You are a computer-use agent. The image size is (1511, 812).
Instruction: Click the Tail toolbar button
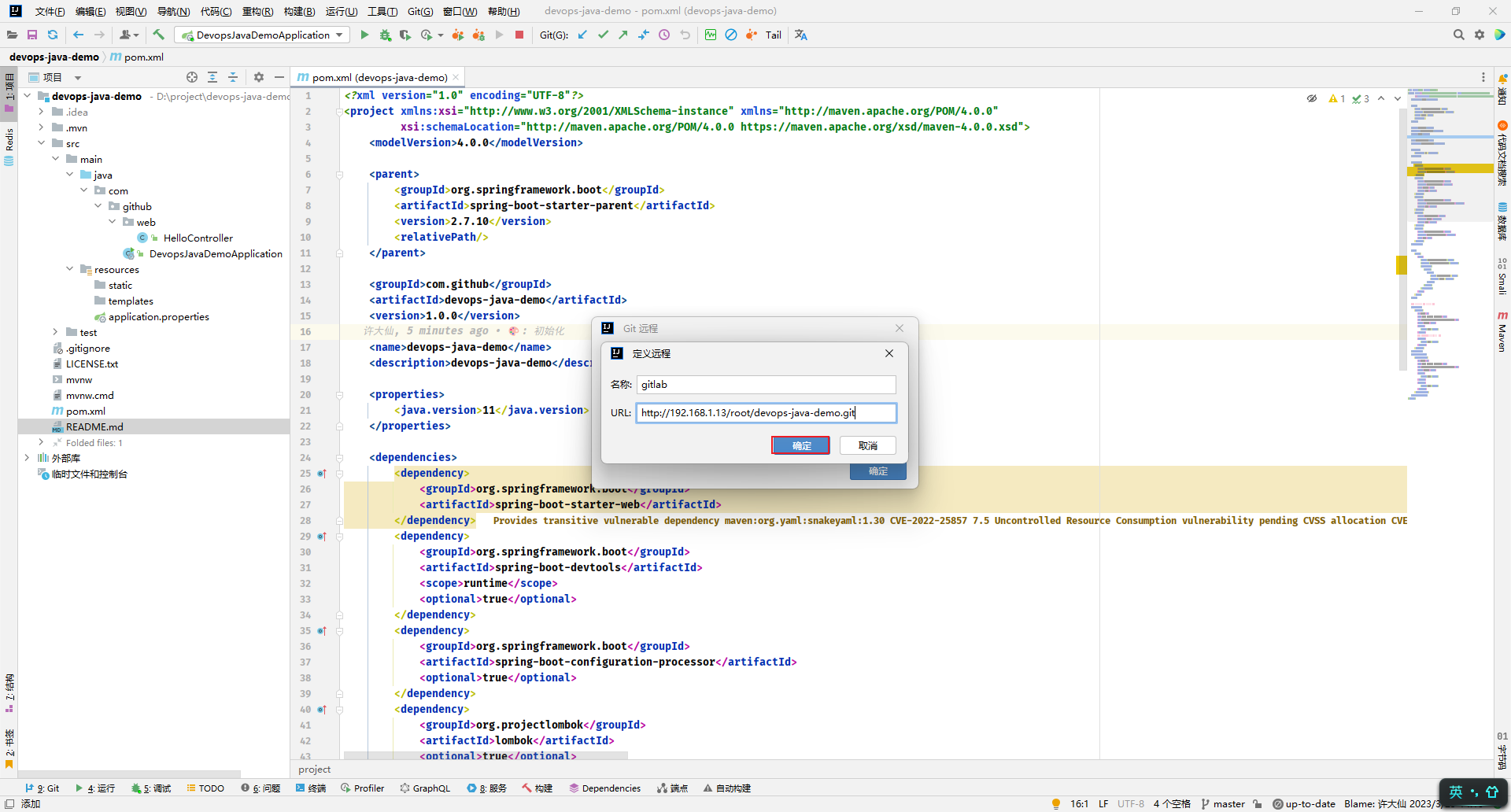click(x=774, y=35)
